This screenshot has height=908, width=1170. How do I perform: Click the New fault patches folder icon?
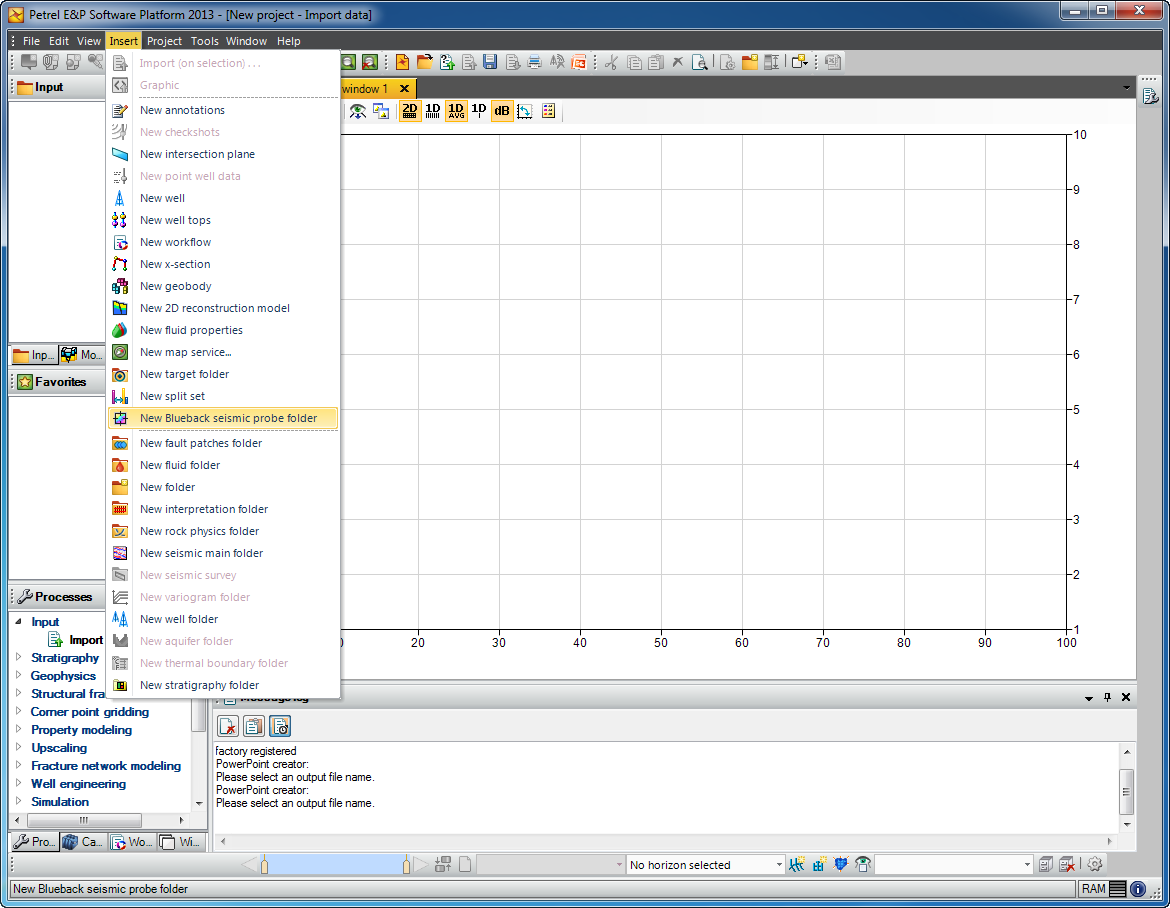coord(119,443)
